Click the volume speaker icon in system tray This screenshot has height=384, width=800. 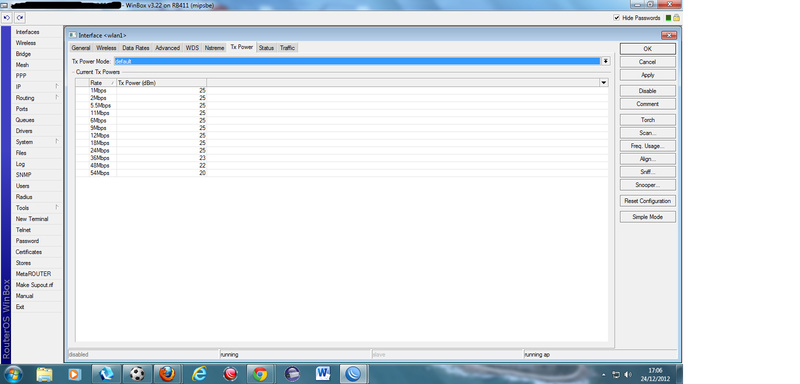pyautogui.click(x=628, y=374)
